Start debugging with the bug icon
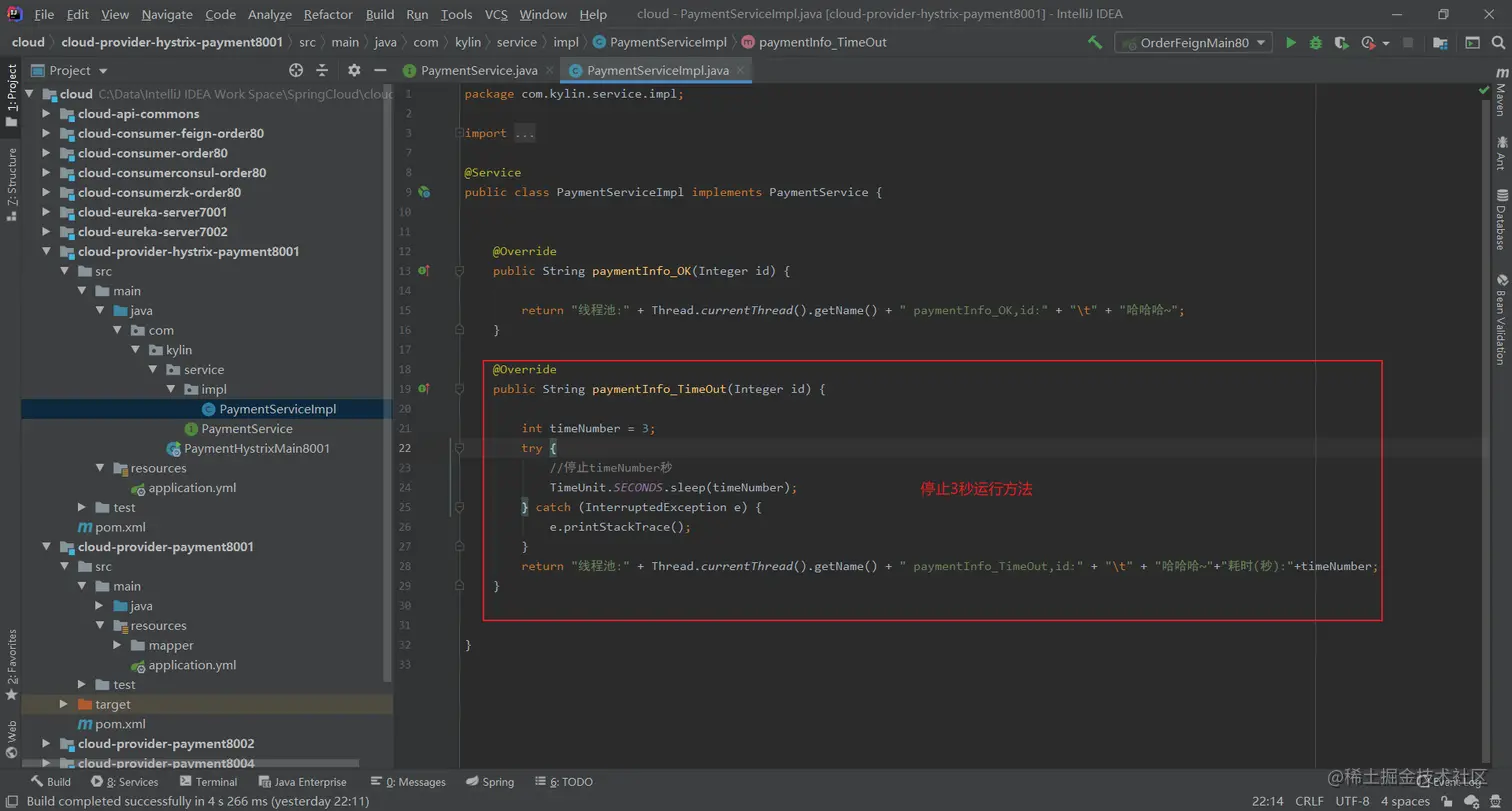The height and width of the screenshot is (811, 1512). [1316, 43]
